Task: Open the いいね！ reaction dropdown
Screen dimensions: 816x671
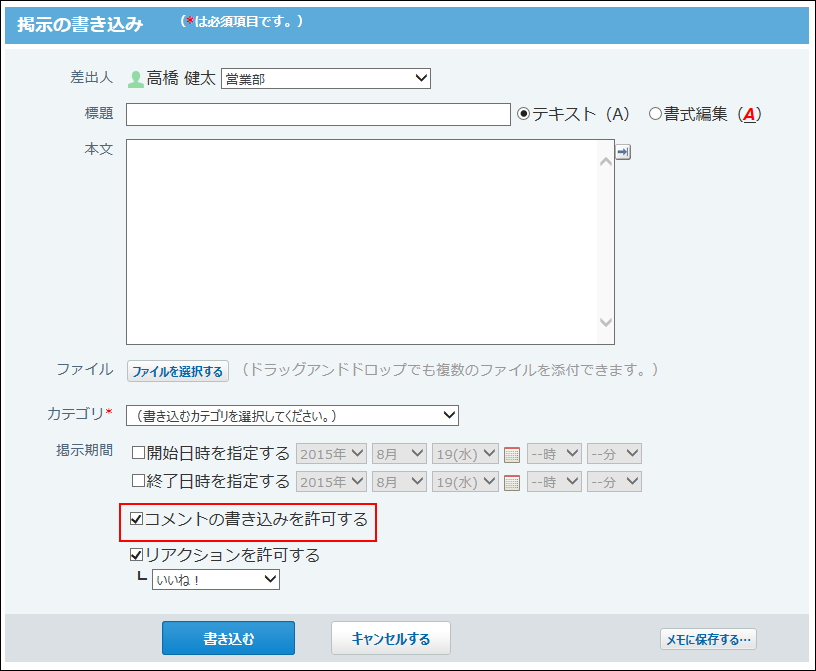Action: point(216,579)
